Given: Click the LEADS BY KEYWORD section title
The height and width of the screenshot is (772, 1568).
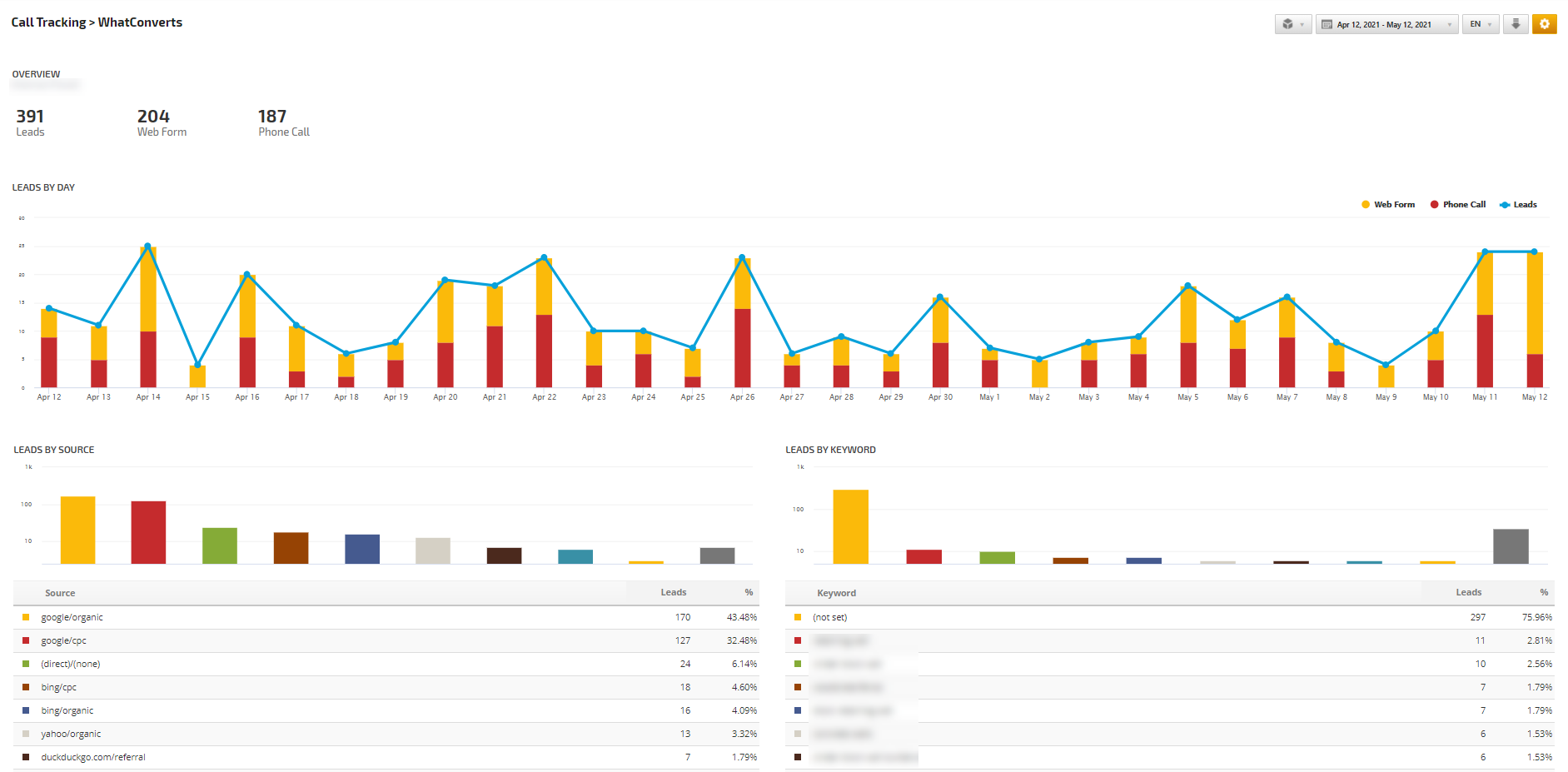Looking at the screenshot, I should click(x=830, y=450).
